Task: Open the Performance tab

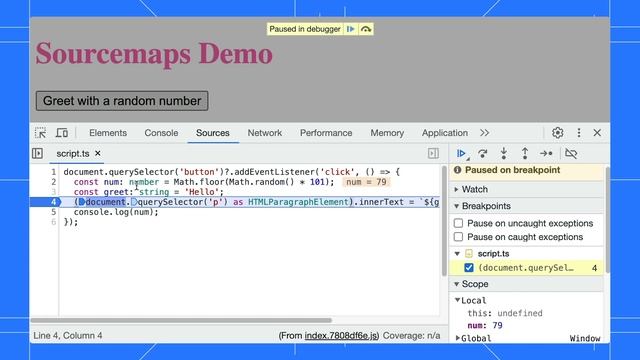Action: [x=326, y=133]
